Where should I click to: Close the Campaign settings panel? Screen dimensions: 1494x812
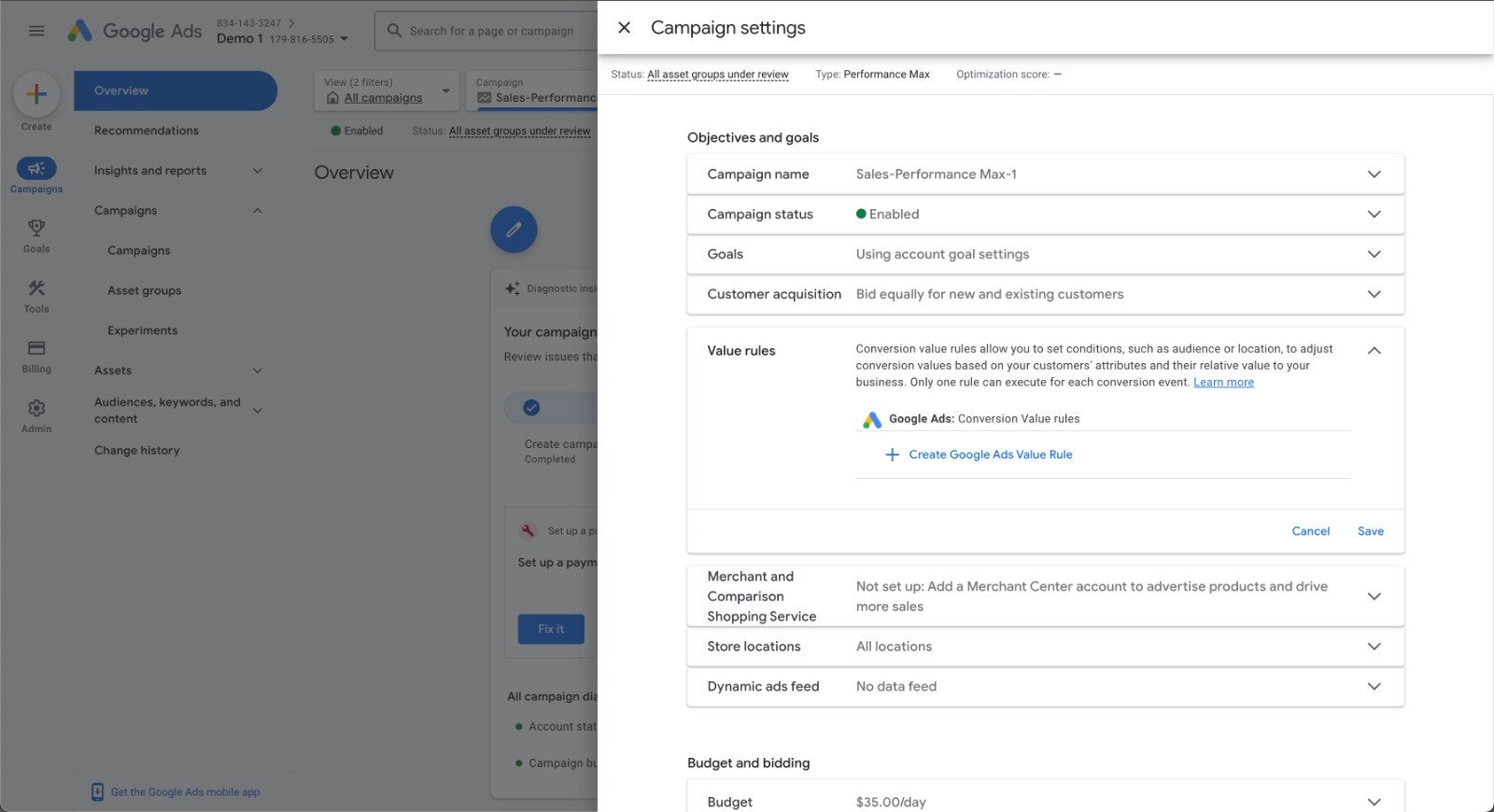[x=624, y=28]
